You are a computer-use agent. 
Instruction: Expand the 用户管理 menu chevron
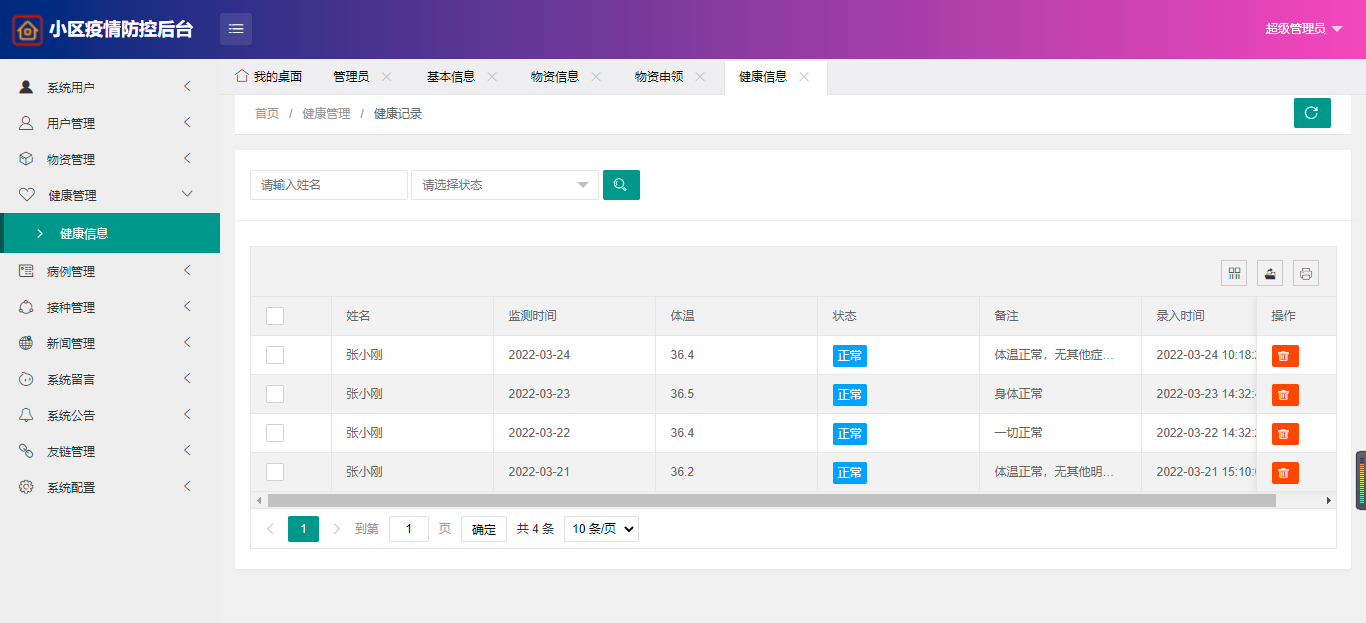click(x=187, y=123)
